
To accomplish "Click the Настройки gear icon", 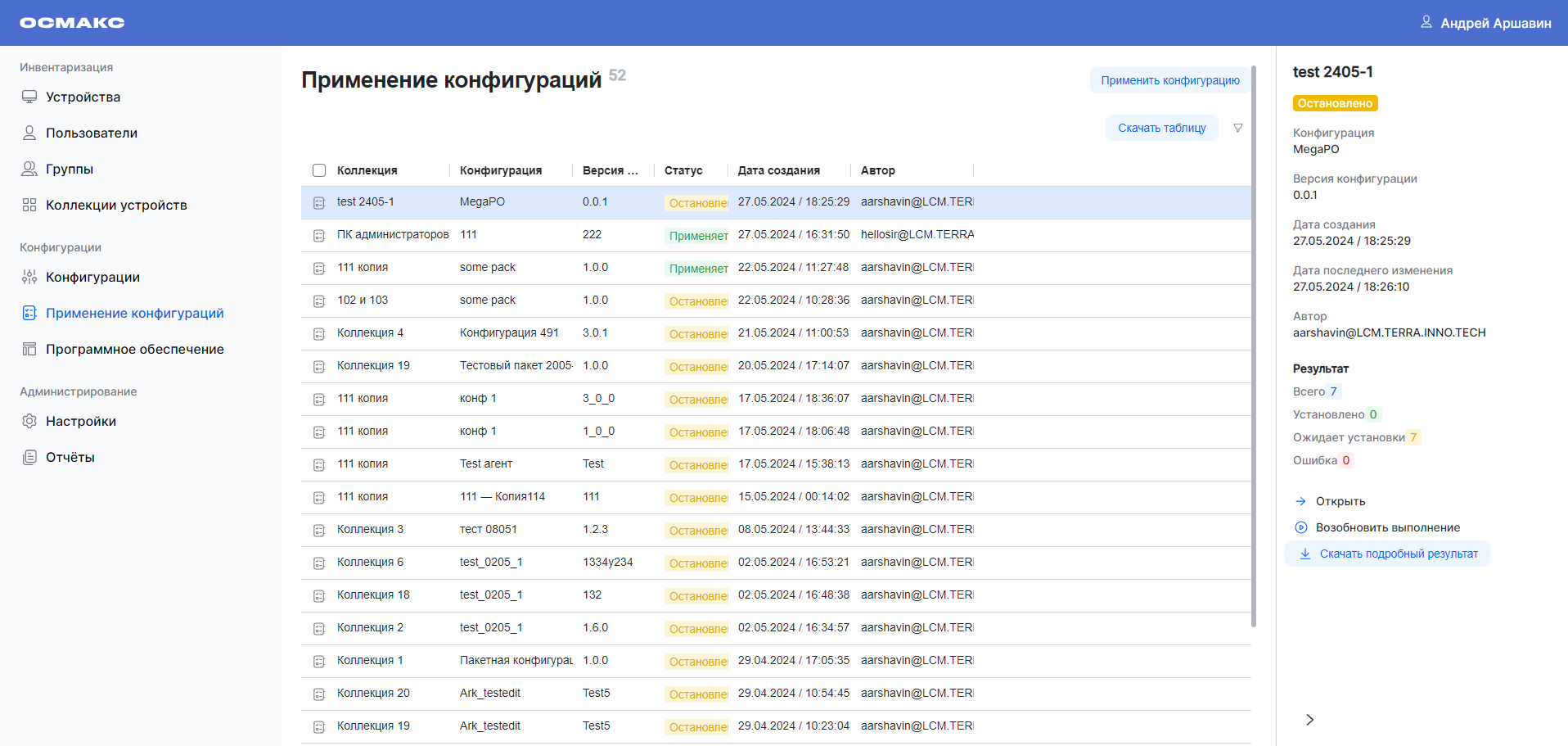I will click(x=29, y=421).
